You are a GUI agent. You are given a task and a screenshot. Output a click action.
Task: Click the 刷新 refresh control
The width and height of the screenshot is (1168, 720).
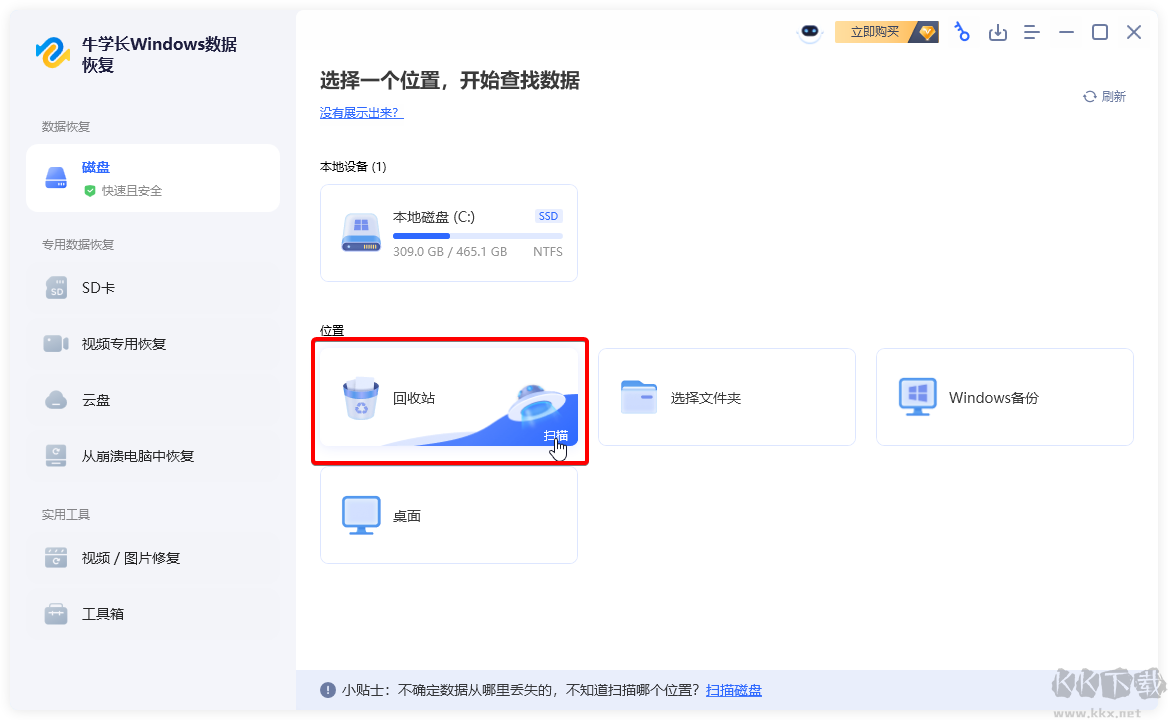(1105, 96)
